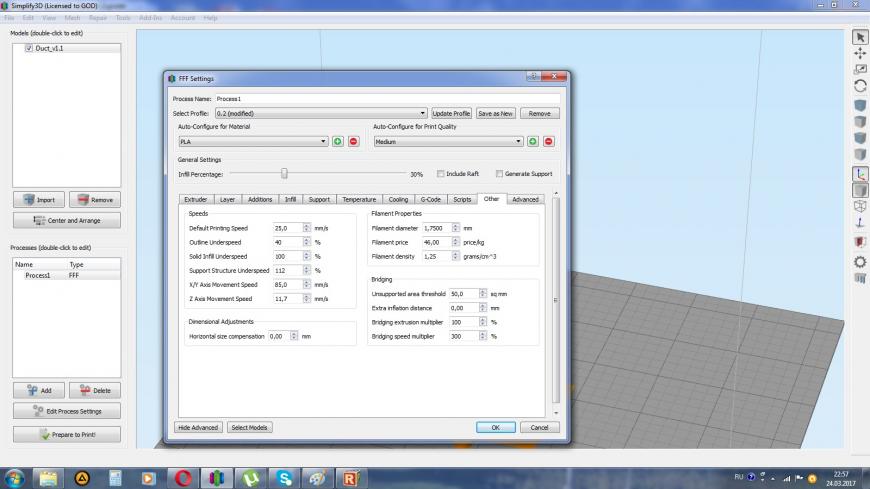Image resolution: width=870 pixels, height=489 pixels.
Task: Open the Medium print quality dropdown
Action: point(448,142)
